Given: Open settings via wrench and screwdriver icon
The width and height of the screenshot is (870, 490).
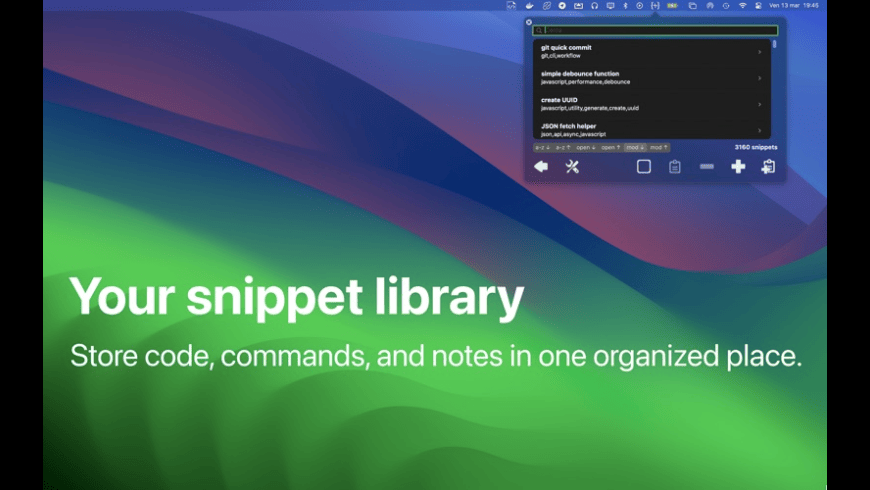Looking at the screenshot, I should pyautogui.click(x=572, y=166).
